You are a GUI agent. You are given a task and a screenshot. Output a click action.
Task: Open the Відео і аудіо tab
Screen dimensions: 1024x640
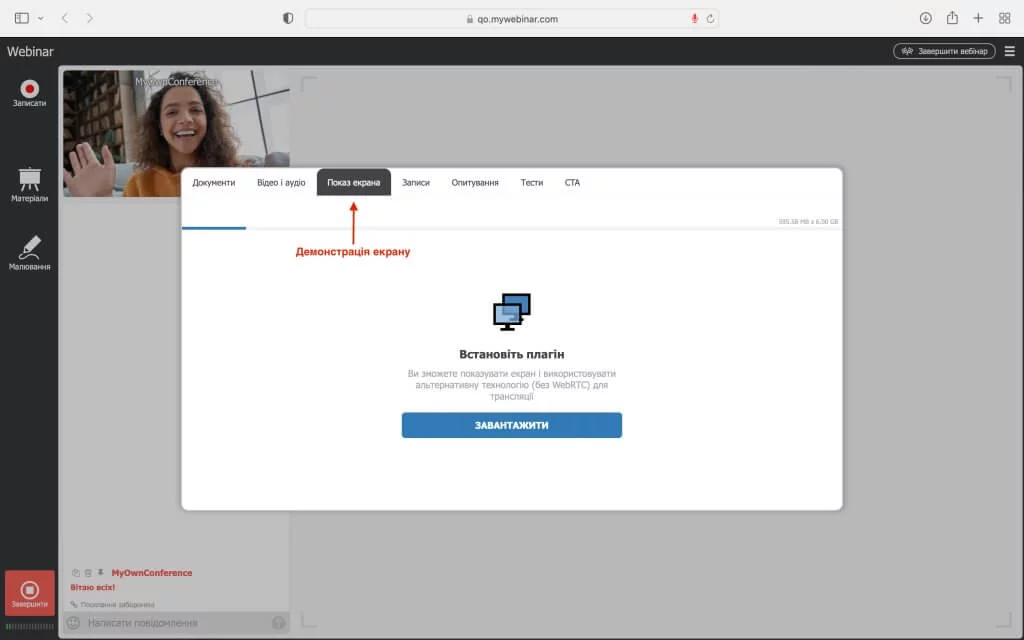[281, 183]
